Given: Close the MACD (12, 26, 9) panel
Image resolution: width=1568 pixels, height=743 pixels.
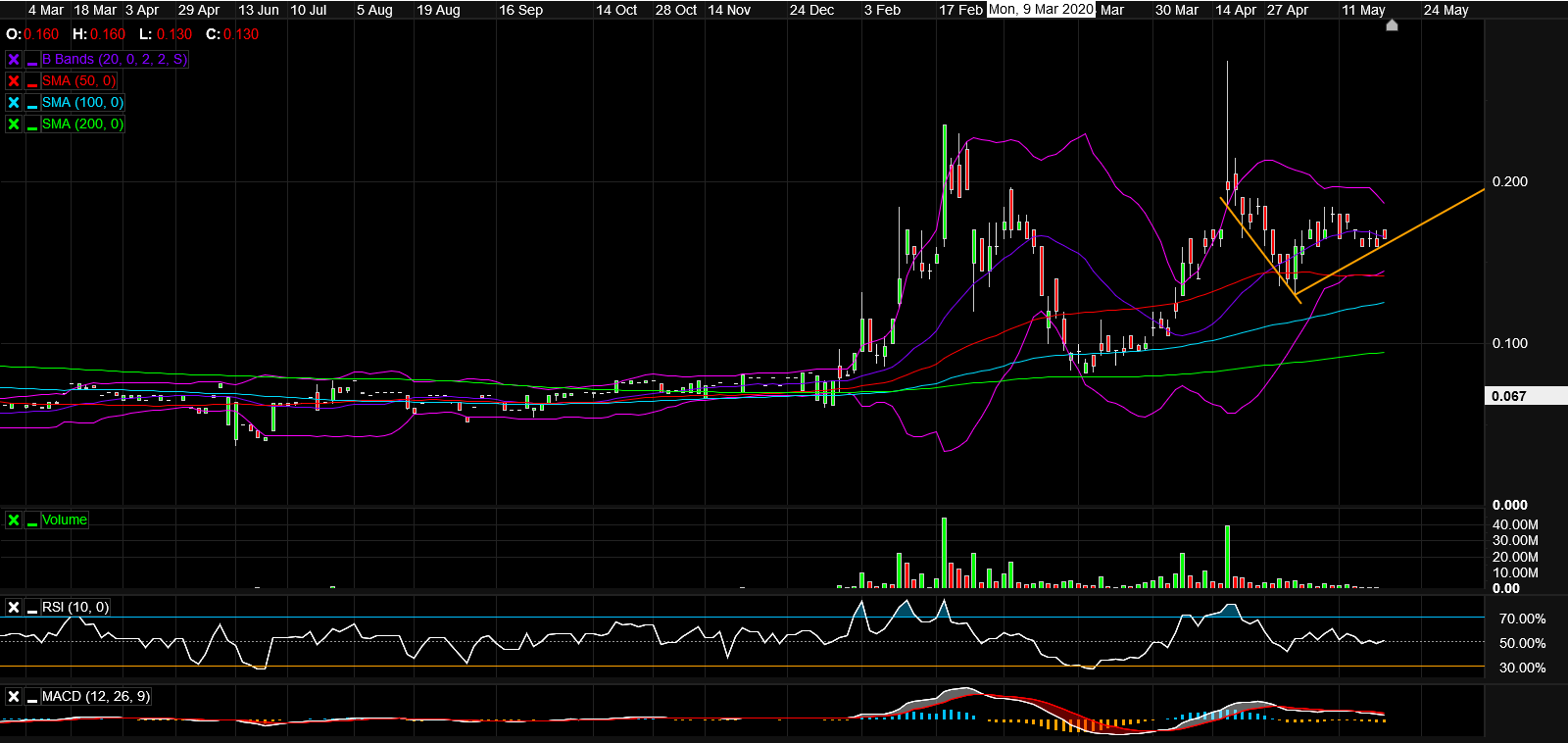Looking at the screenshot, I should 14,697.
